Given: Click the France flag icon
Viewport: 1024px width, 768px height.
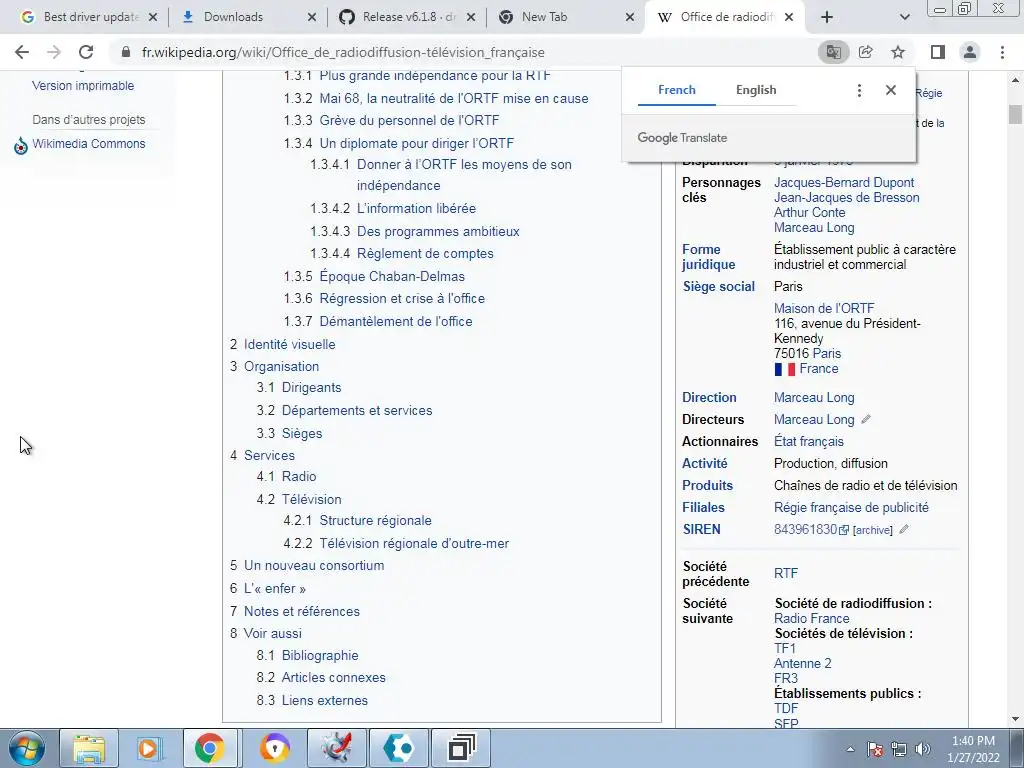Looking at the screenshot, I should [784, 369].
